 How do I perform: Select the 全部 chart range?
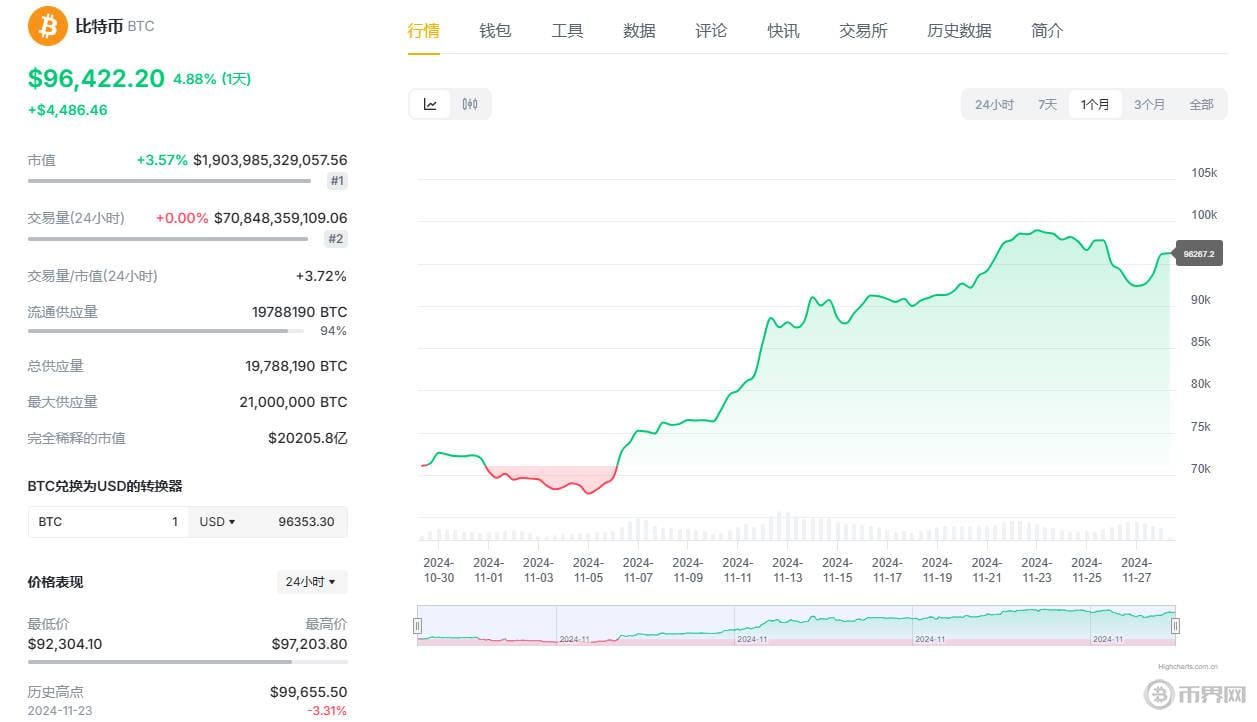[x=1201, y=104]
